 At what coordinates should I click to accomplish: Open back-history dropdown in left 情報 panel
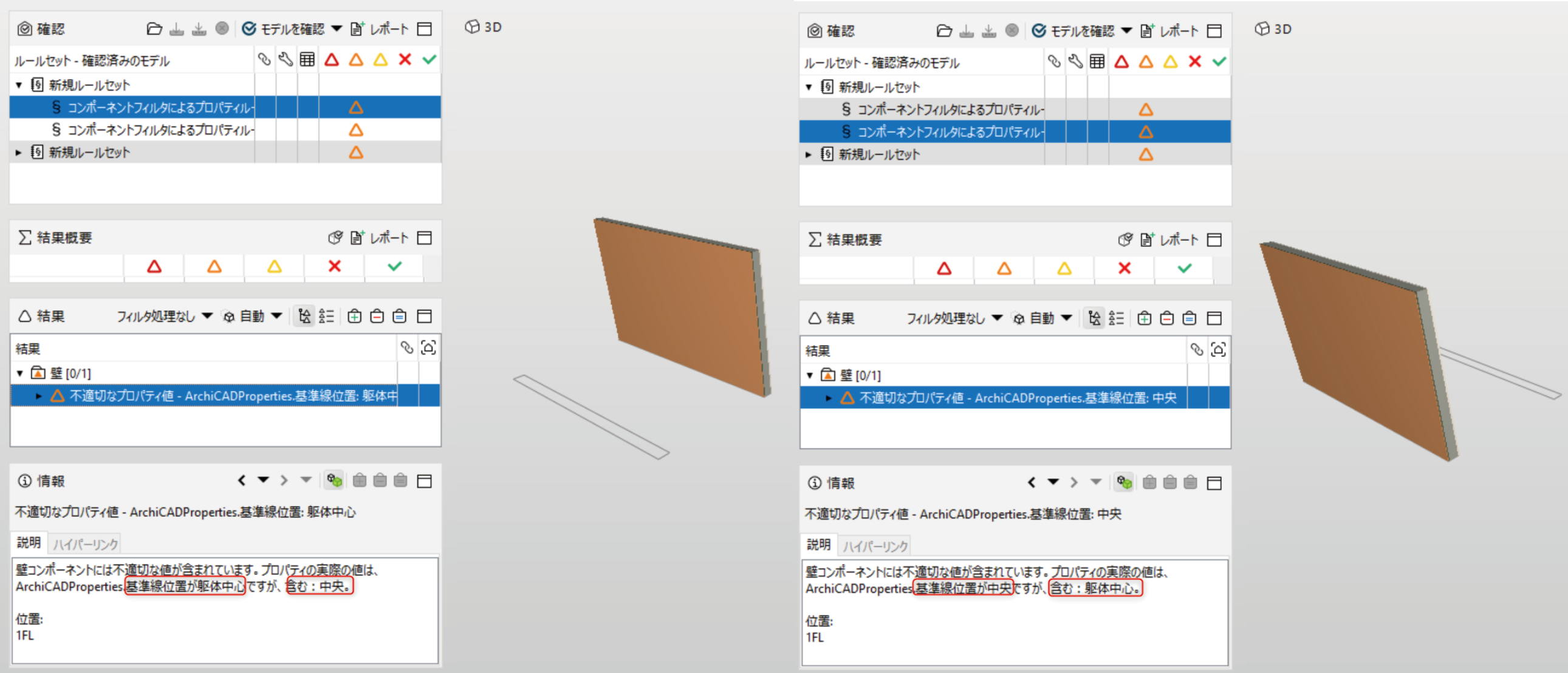(263, 480)
